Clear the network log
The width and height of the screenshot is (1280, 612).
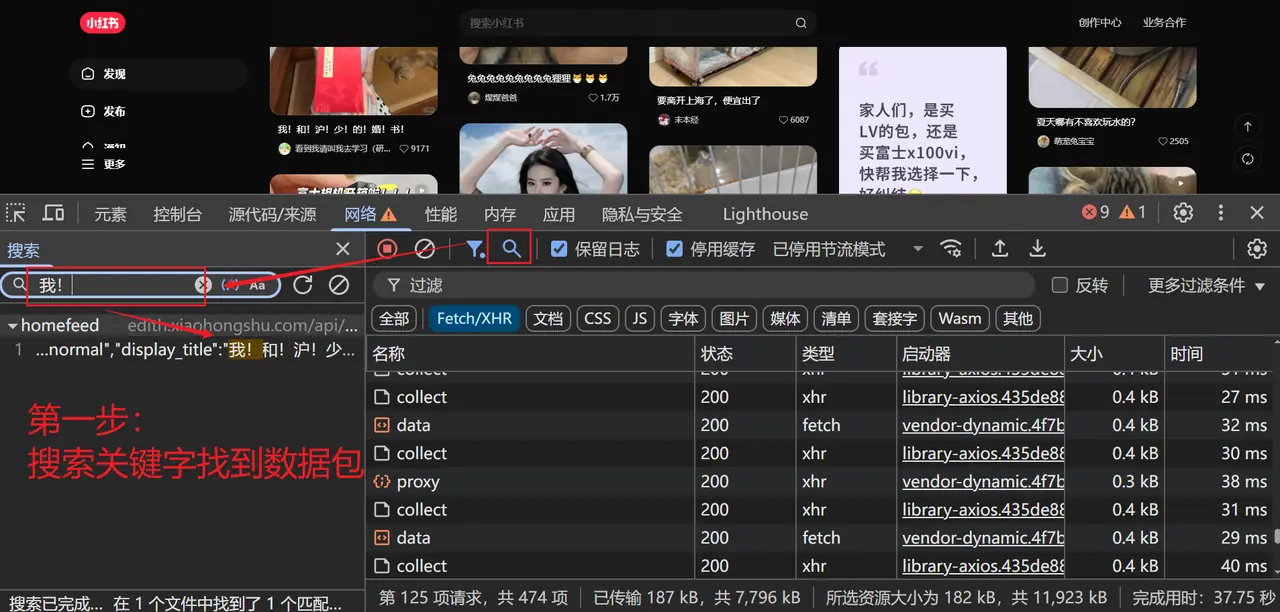pyautogui.click(x=425, y=249)
